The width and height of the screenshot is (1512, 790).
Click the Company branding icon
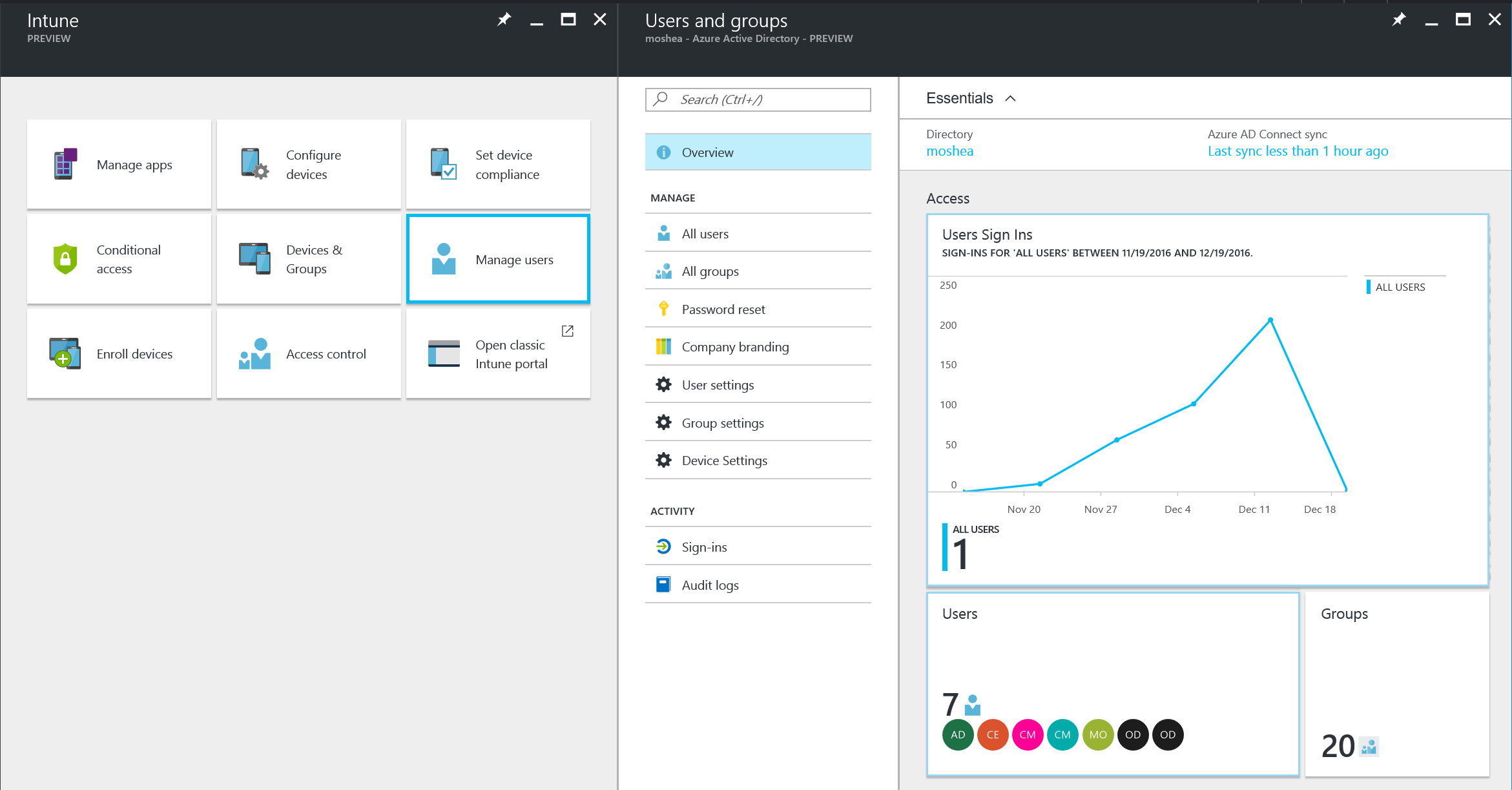click(663, 347)
